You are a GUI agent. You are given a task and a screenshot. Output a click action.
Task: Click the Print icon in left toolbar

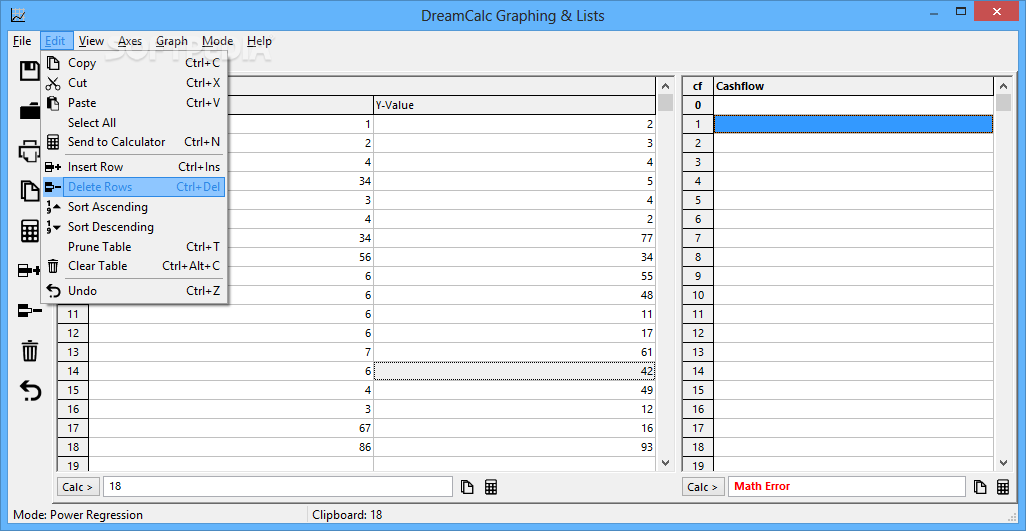(30, 152)
